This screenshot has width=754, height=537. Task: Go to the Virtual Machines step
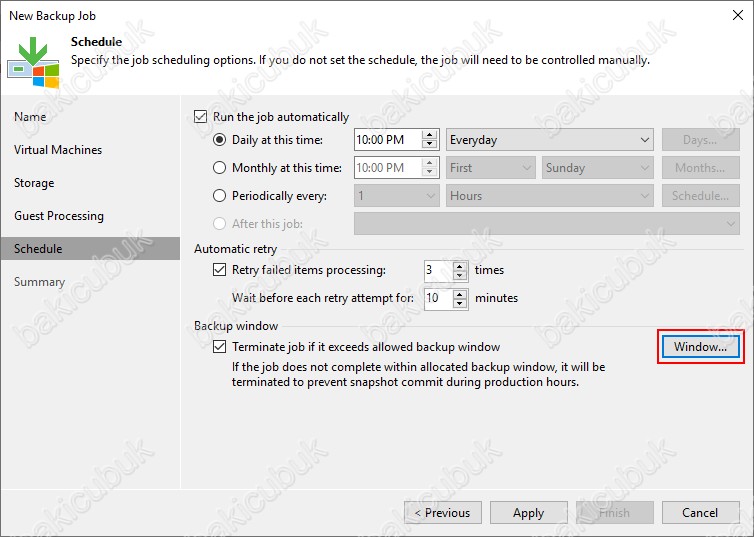tap(58, 150)
